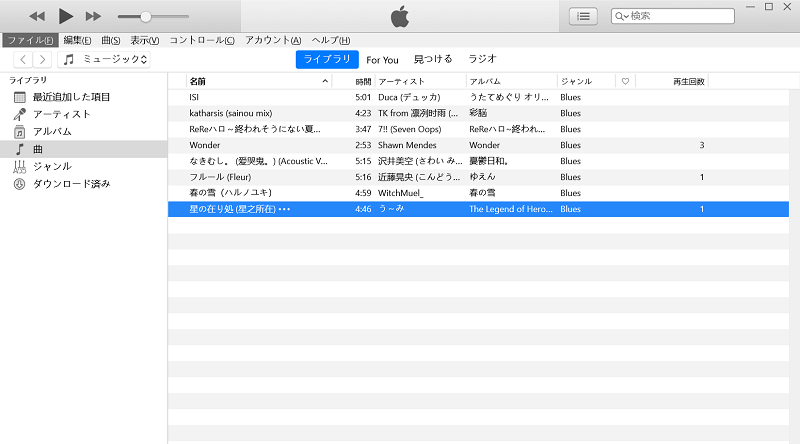The height and width of the screenshot is (444, 800).
Task: Select 最近追加した項目 in the sidebar
Action: pos(84,97)
